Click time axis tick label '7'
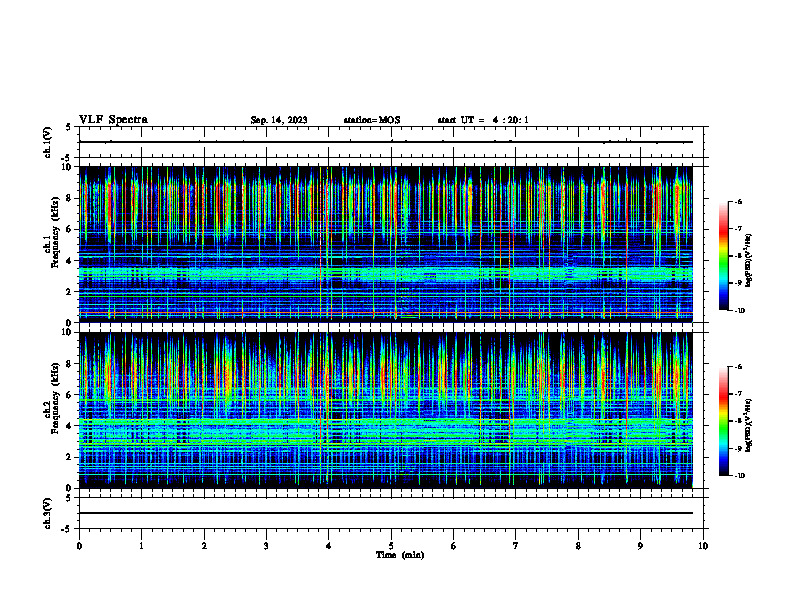 [516, 546]
